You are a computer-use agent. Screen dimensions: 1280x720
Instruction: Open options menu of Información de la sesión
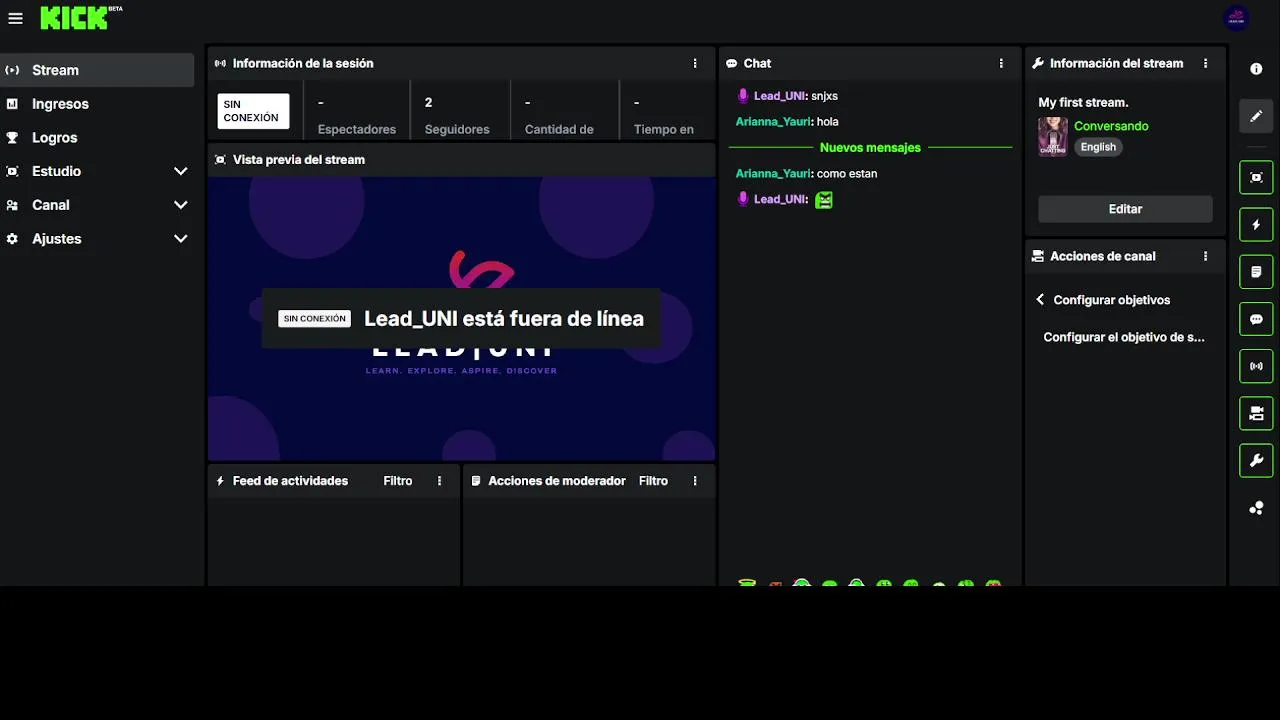(695, 63)
